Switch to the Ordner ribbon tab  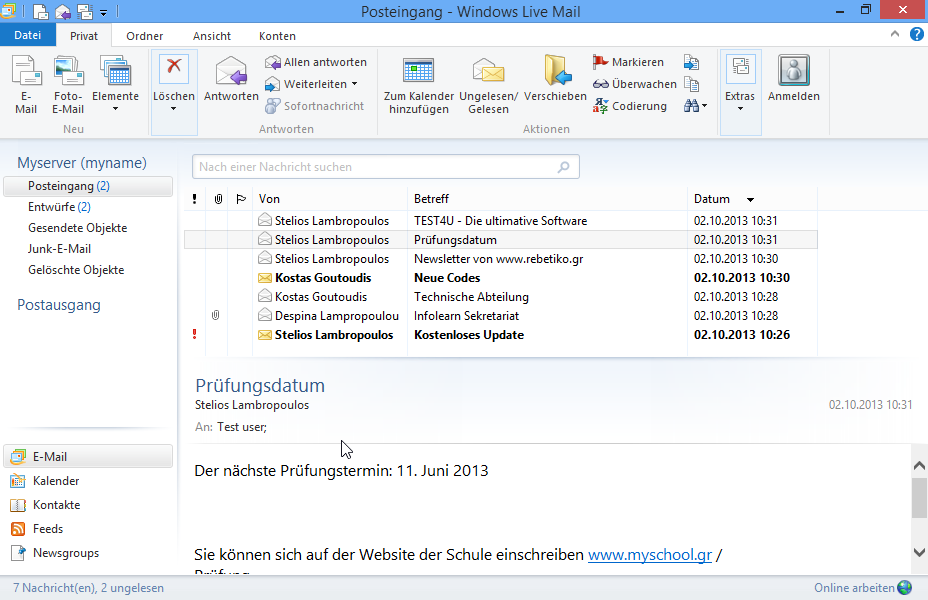click(x=144, y=36)
